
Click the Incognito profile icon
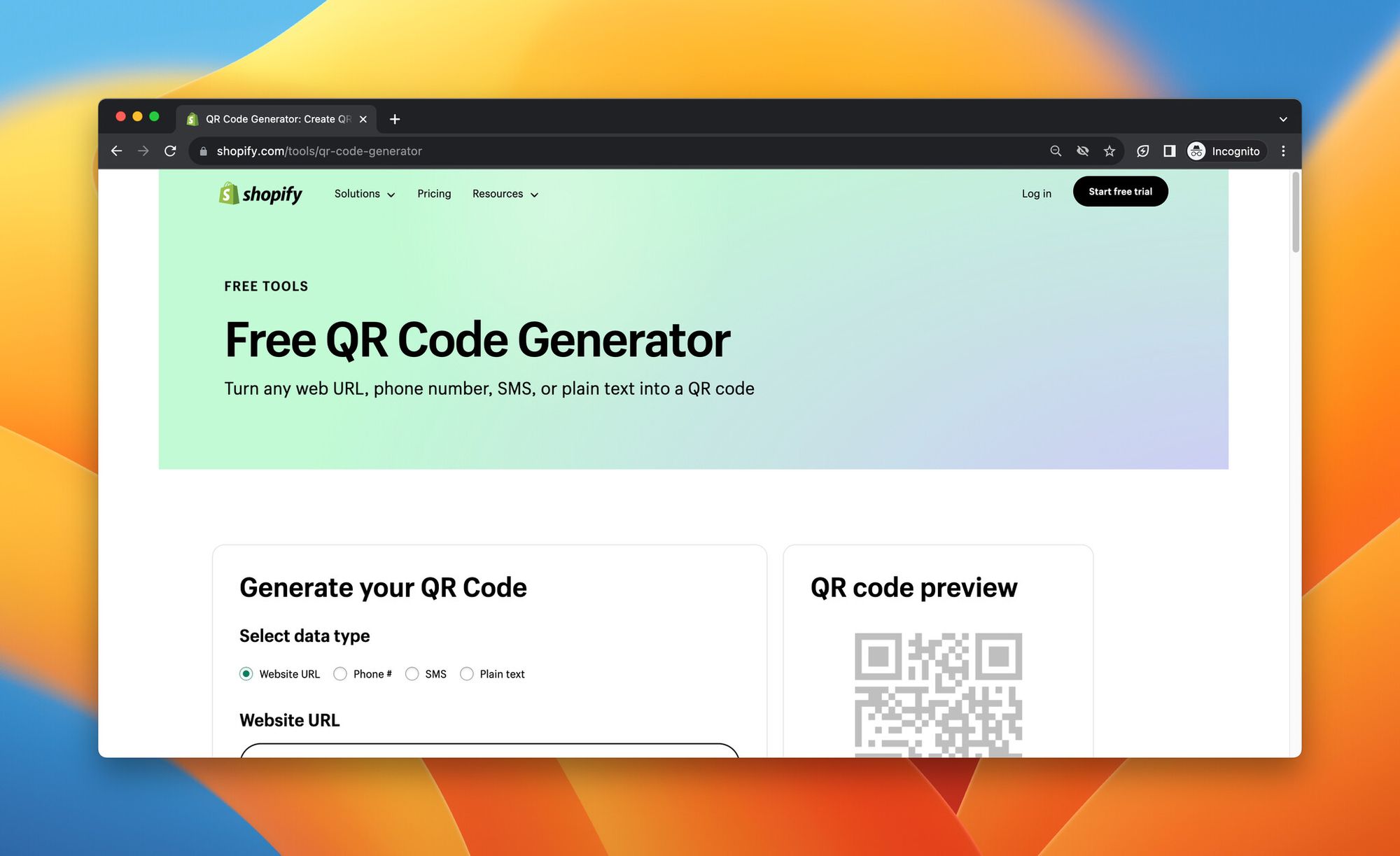click(1197, 151)
